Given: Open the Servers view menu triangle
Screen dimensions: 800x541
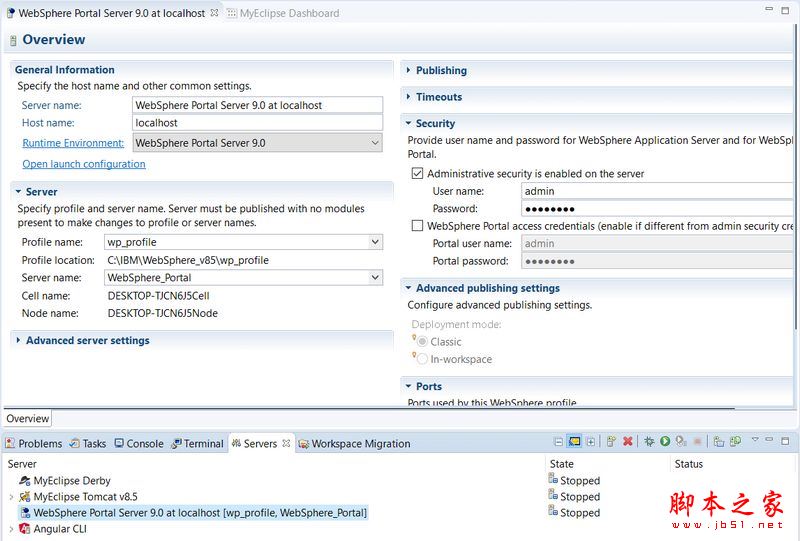Looking at the screenshot, I should coord(755,439).
